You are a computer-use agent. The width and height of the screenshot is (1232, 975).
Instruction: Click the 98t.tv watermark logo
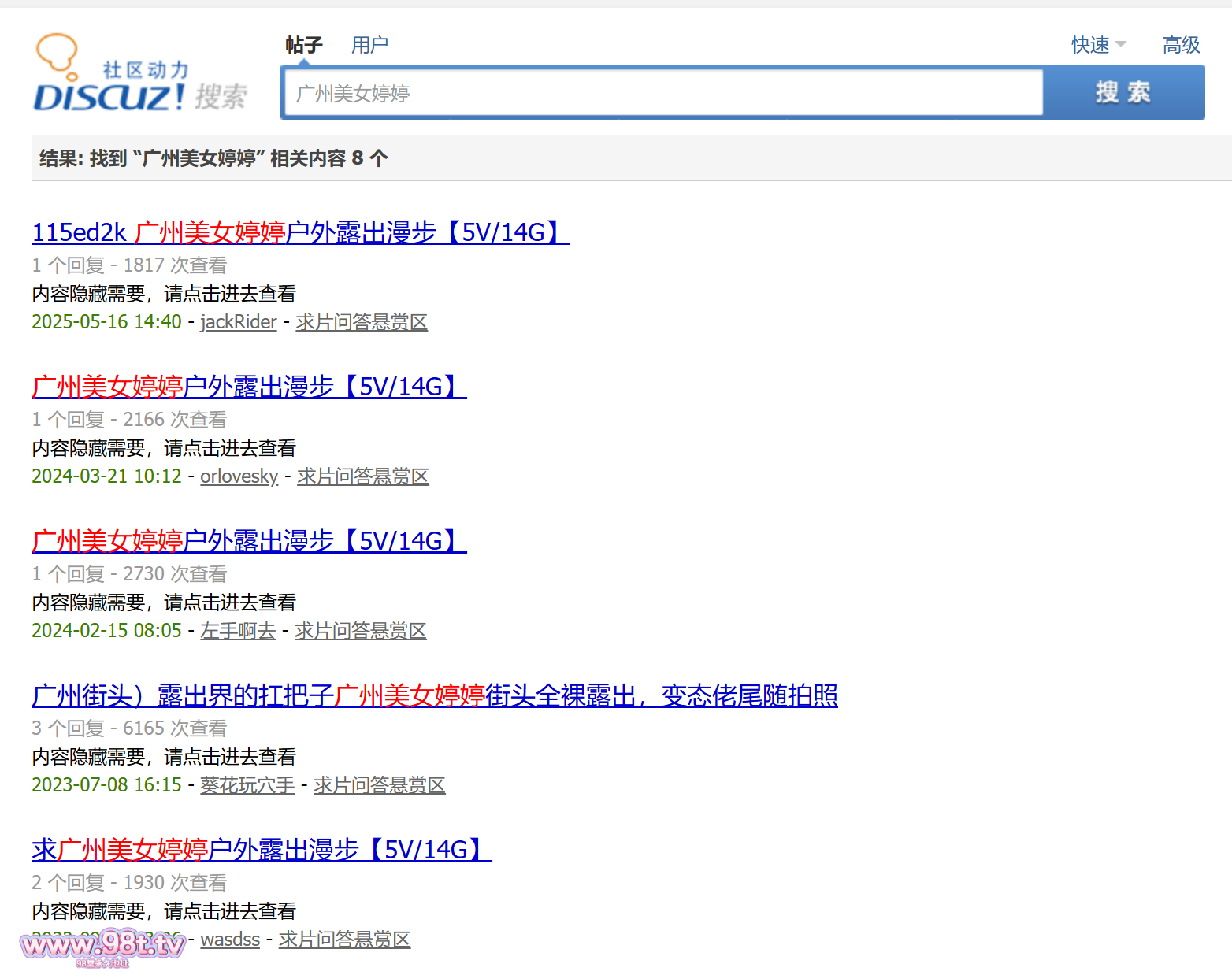click(x=102, y=945)
